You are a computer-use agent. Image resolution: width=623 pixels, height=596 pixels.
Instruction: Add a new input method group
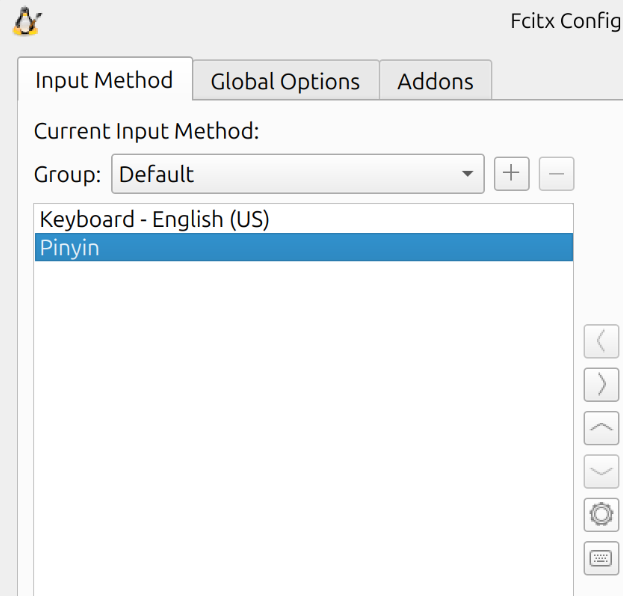coord(511,174)
